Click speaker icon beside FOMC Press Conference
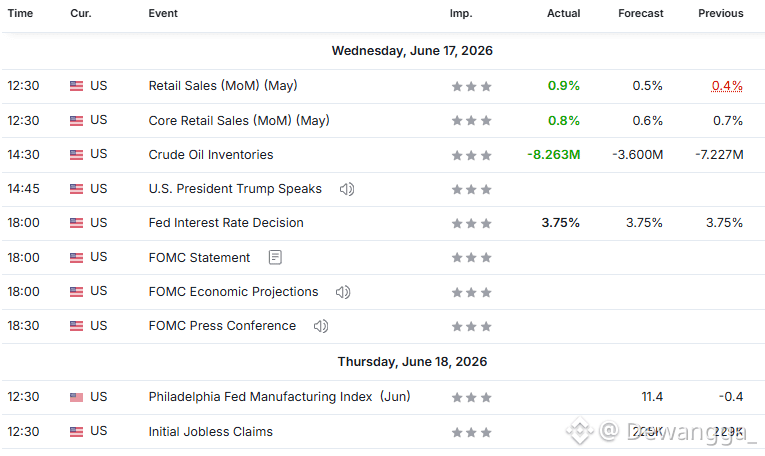The image size is (765, 456). [321, 326]
